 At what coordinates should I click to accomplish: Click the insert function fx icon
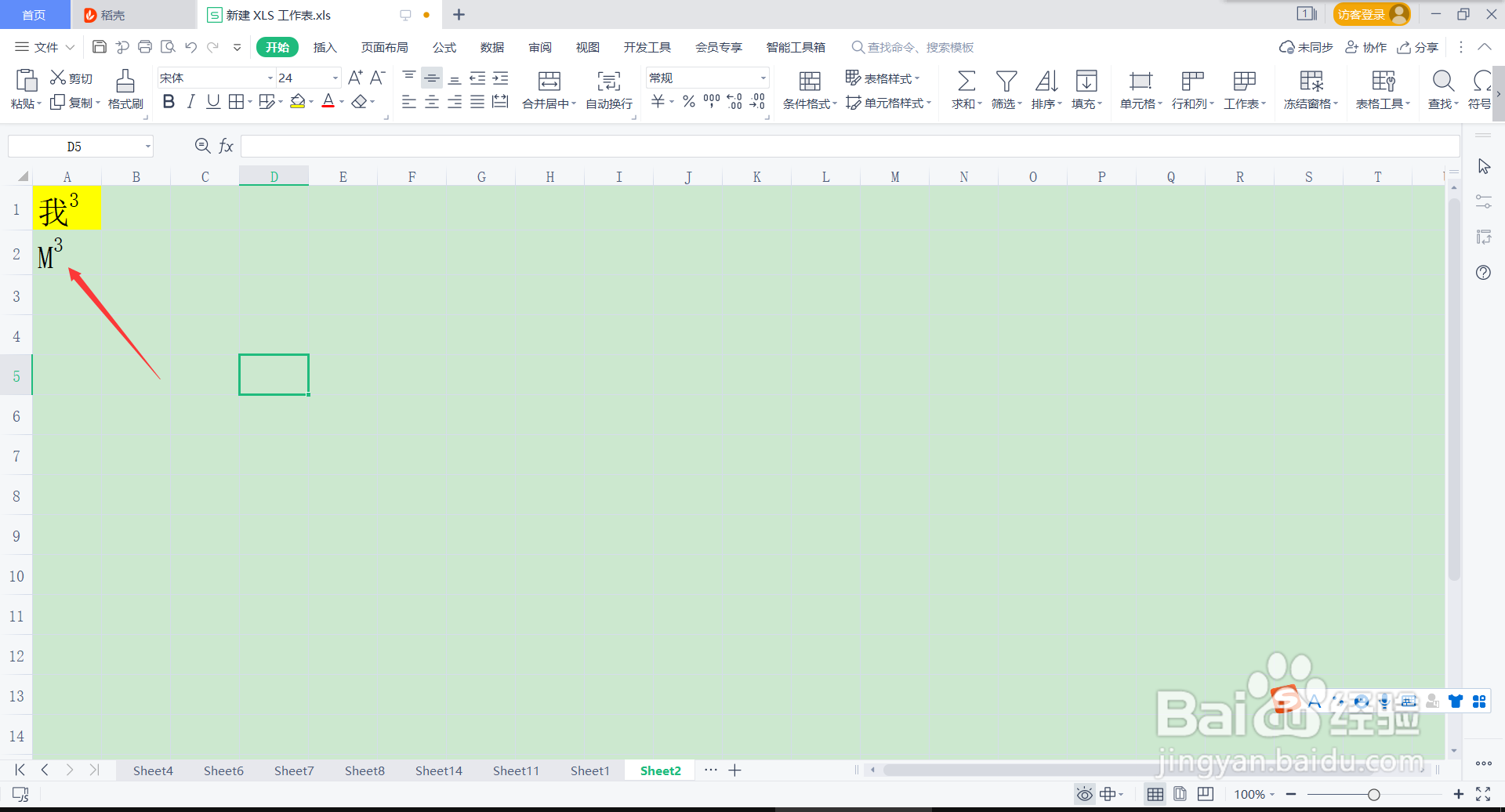226,146
